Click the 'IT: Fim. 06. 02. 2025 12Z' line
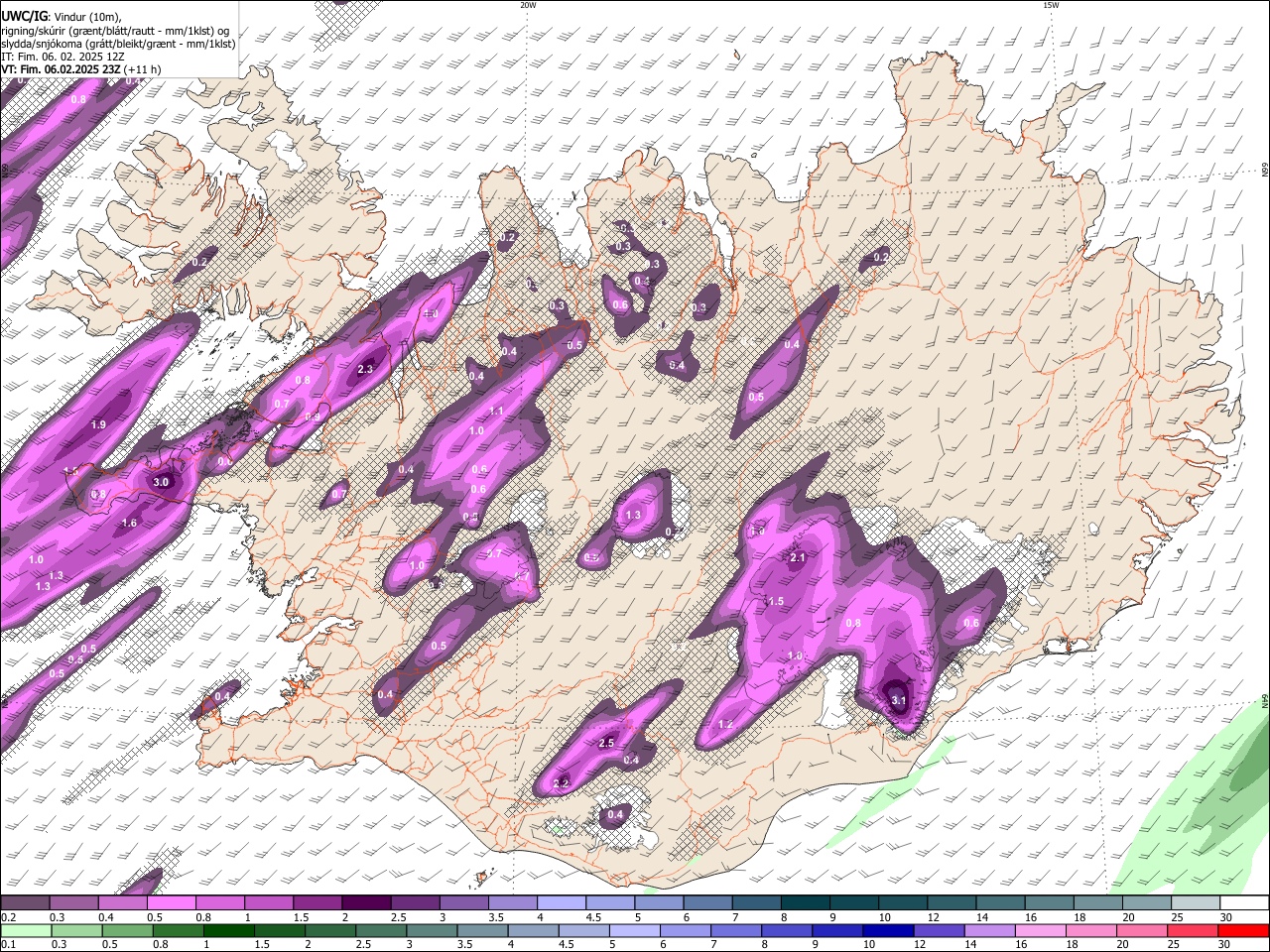This screenshot has height=952, width=1270. (62, 57)
